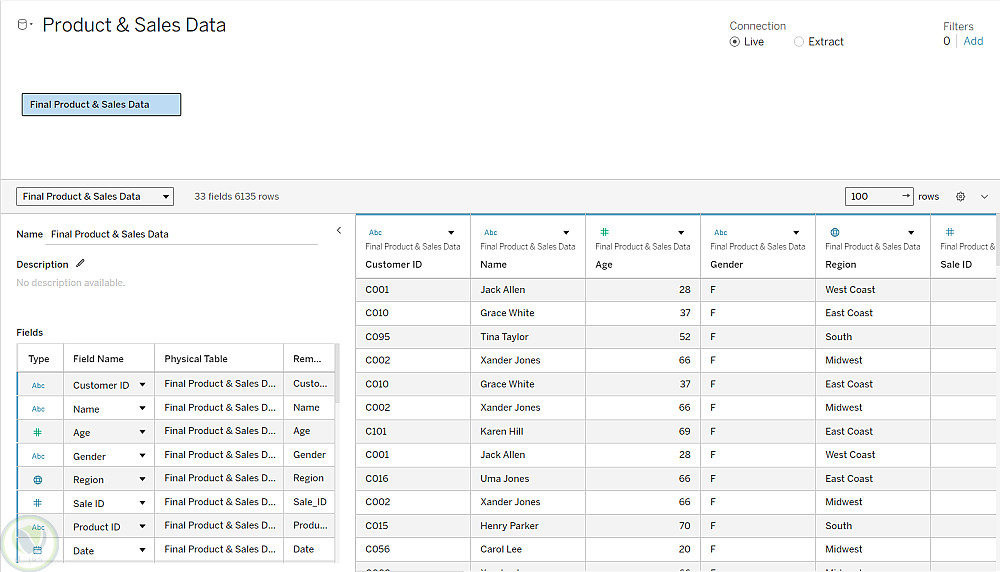
Task: Open Sale ID field row dropdown arrow
Action: click(x=142, y=502)
